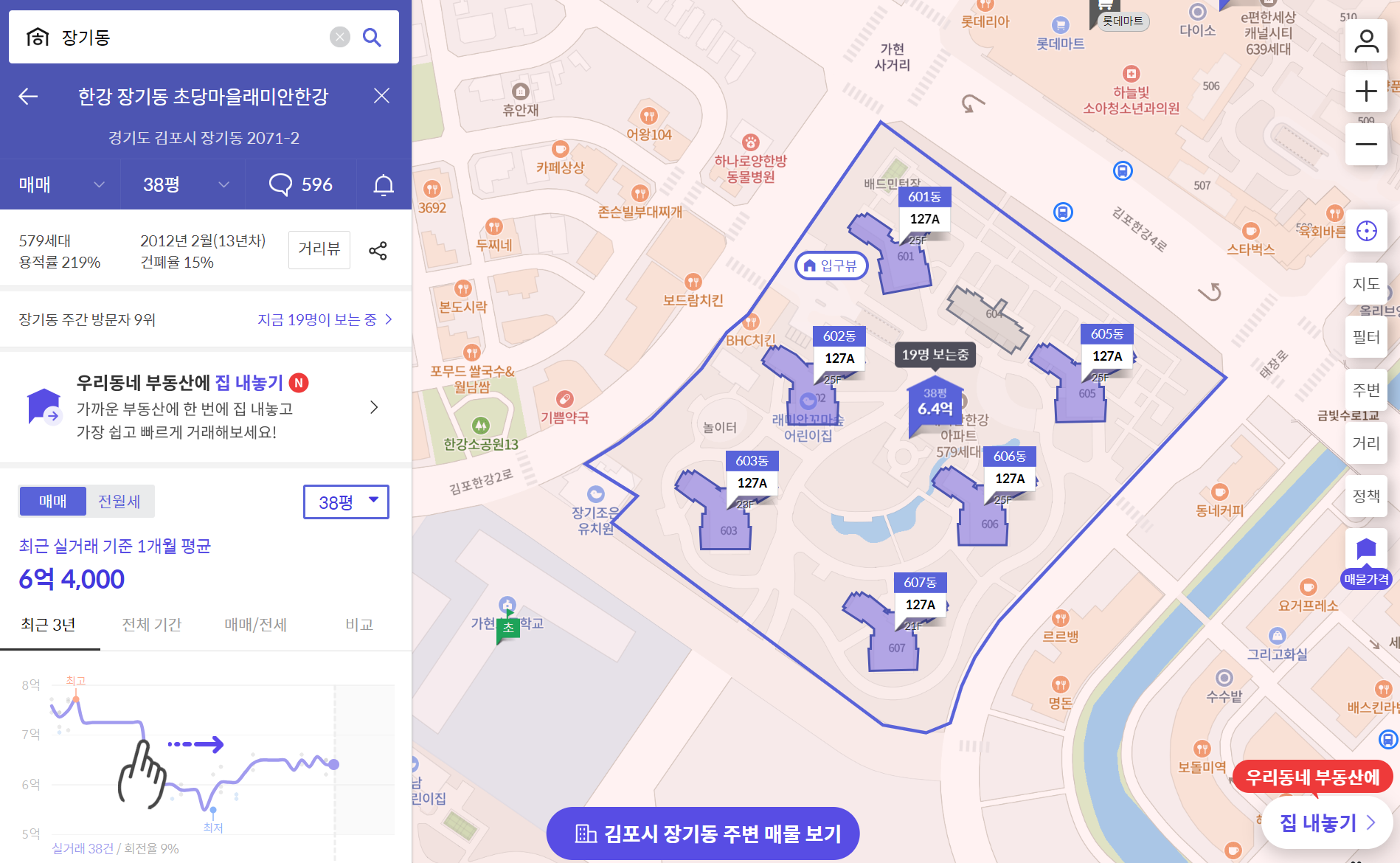1400x863 pixels.
Task: Click the search magnifier icon
Action: pyautogui.click(x=372, y=37)
